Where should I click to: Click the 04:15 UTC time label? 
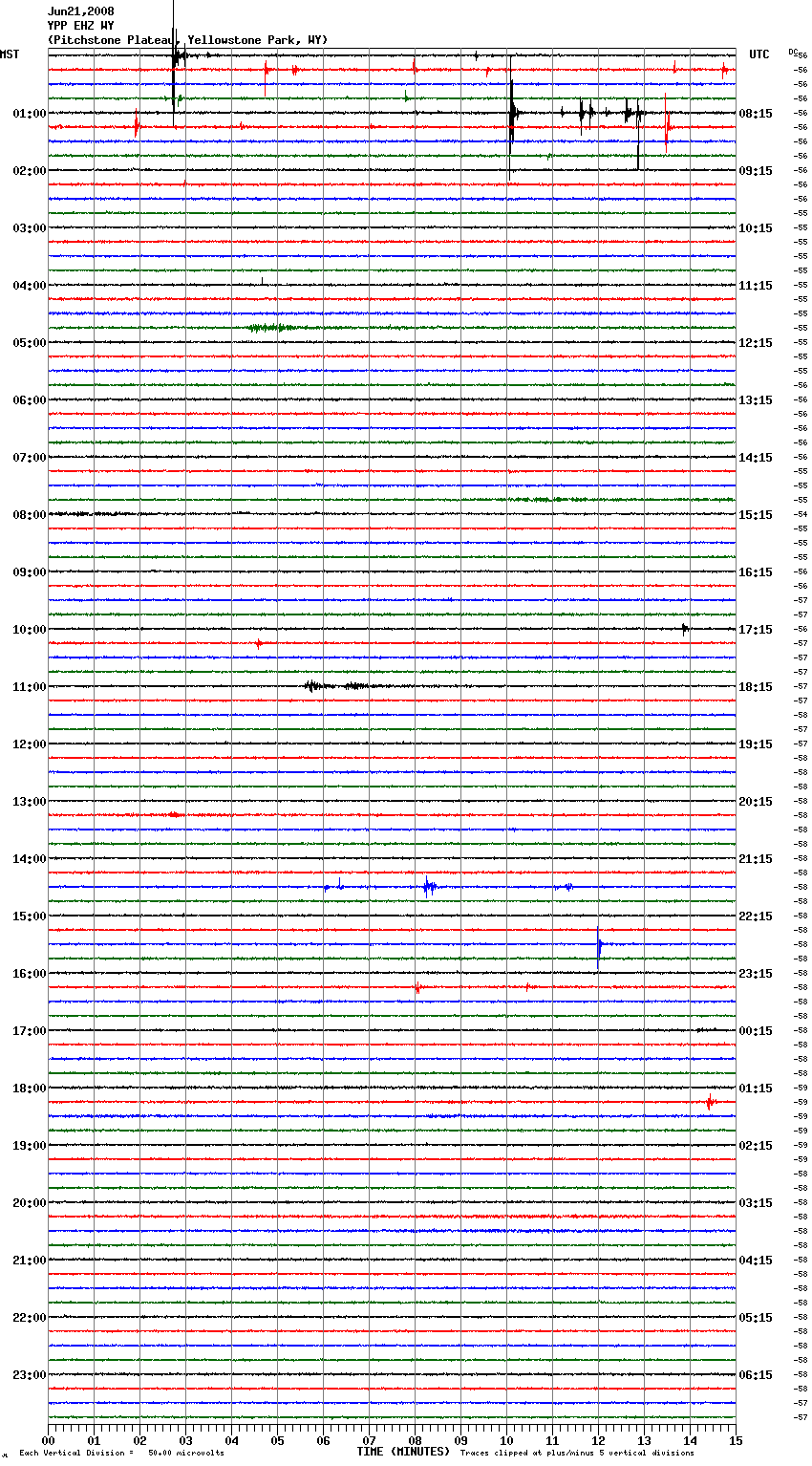[756, 1260]
